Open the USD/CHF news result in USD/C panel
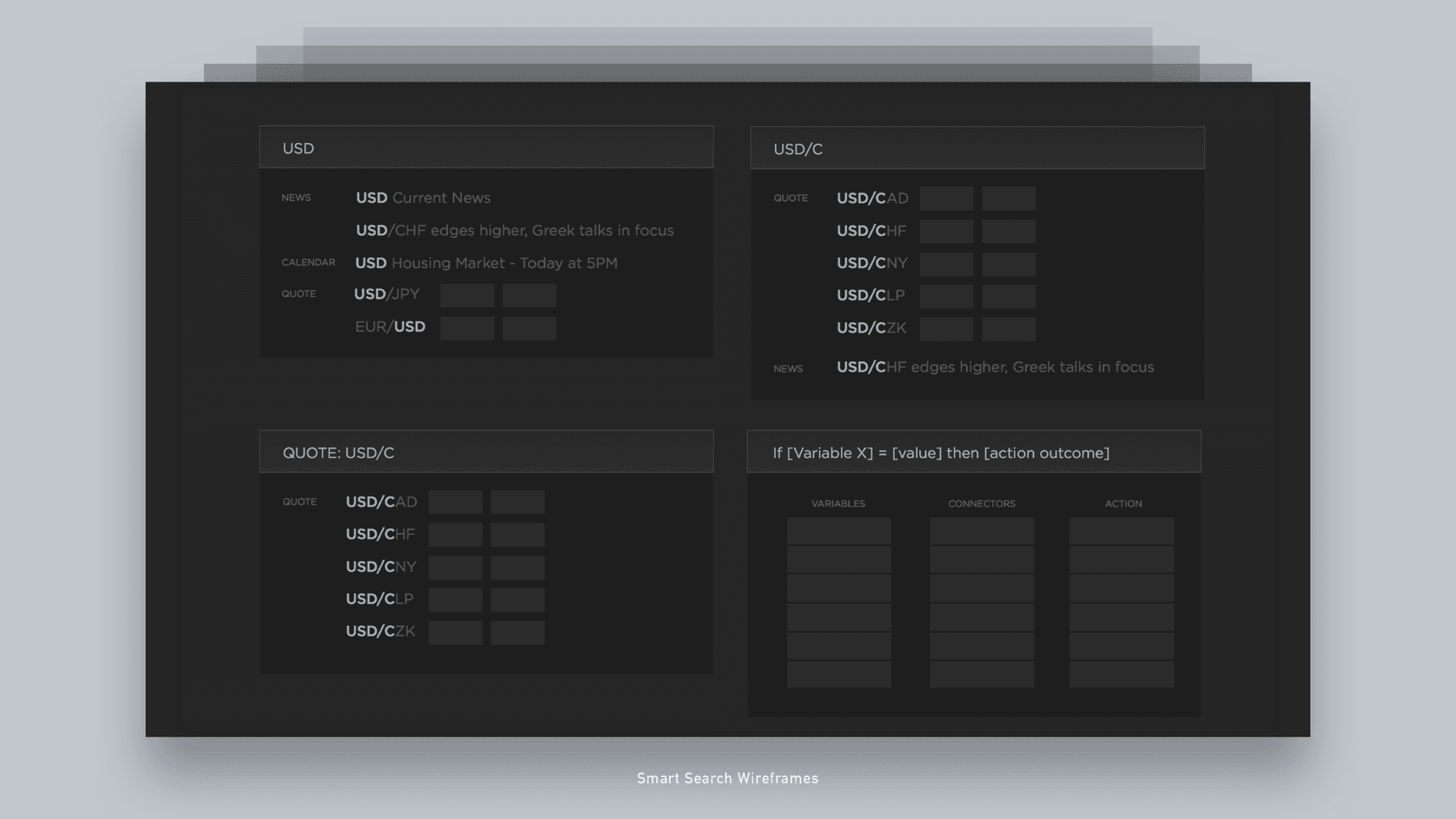The width and height of the screenshot is (1456, 819). tap(995, 368)
